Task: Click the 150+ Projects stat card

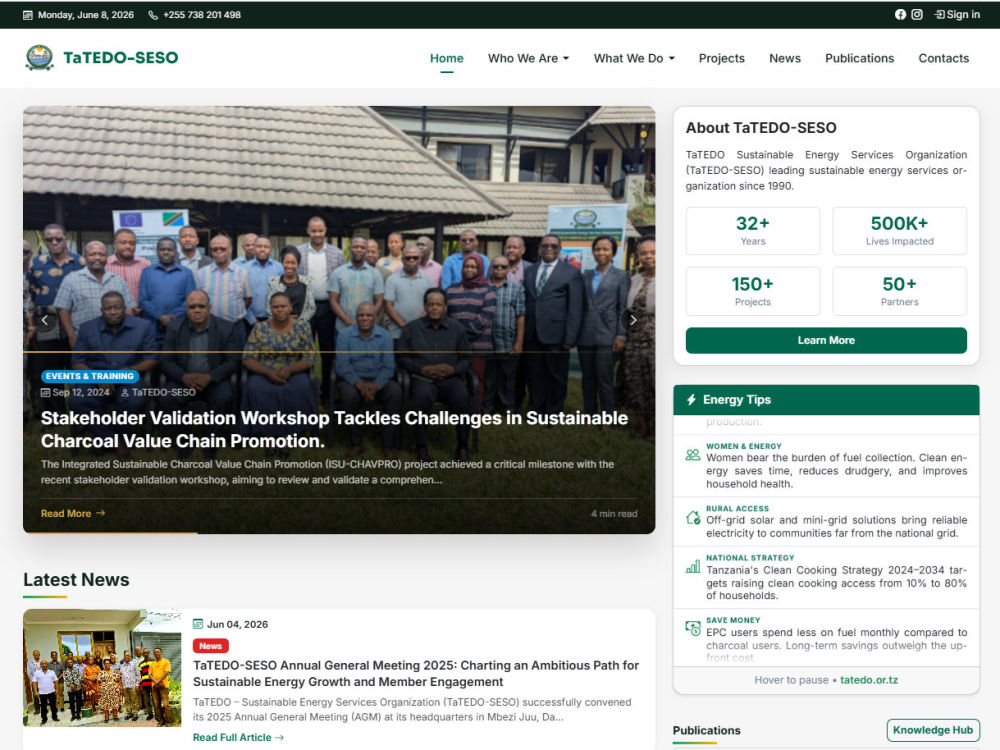Action: click(x=753, y=291)
